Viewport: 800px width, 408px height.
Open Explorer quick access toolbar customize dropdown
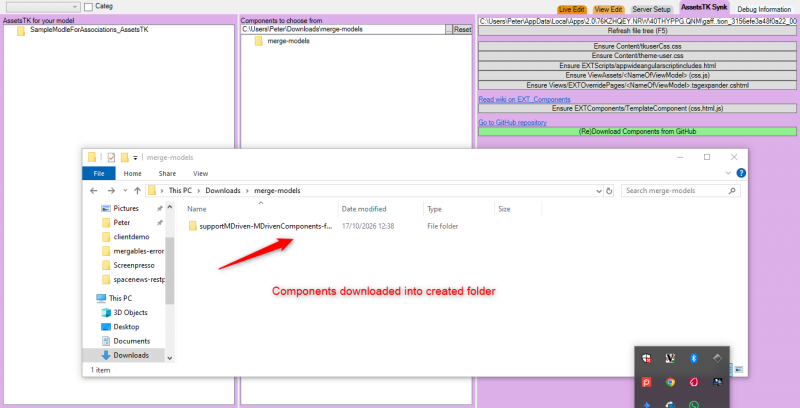pyautogui.click(x=135, y=158)
